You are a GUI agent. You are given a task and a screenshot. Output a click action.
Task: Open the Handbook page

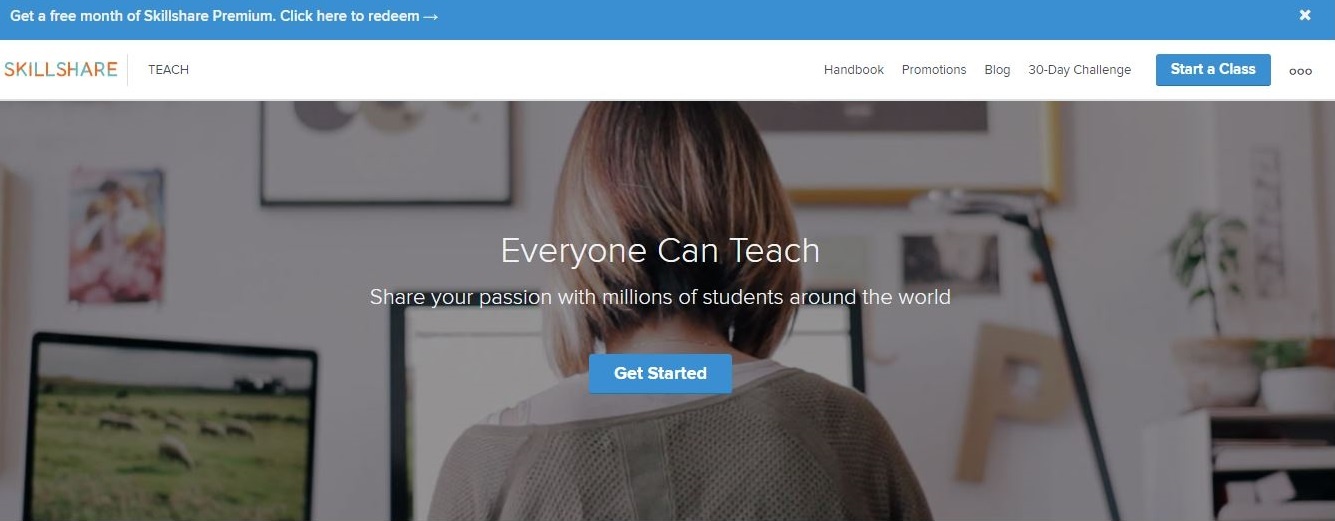[854, 70]
